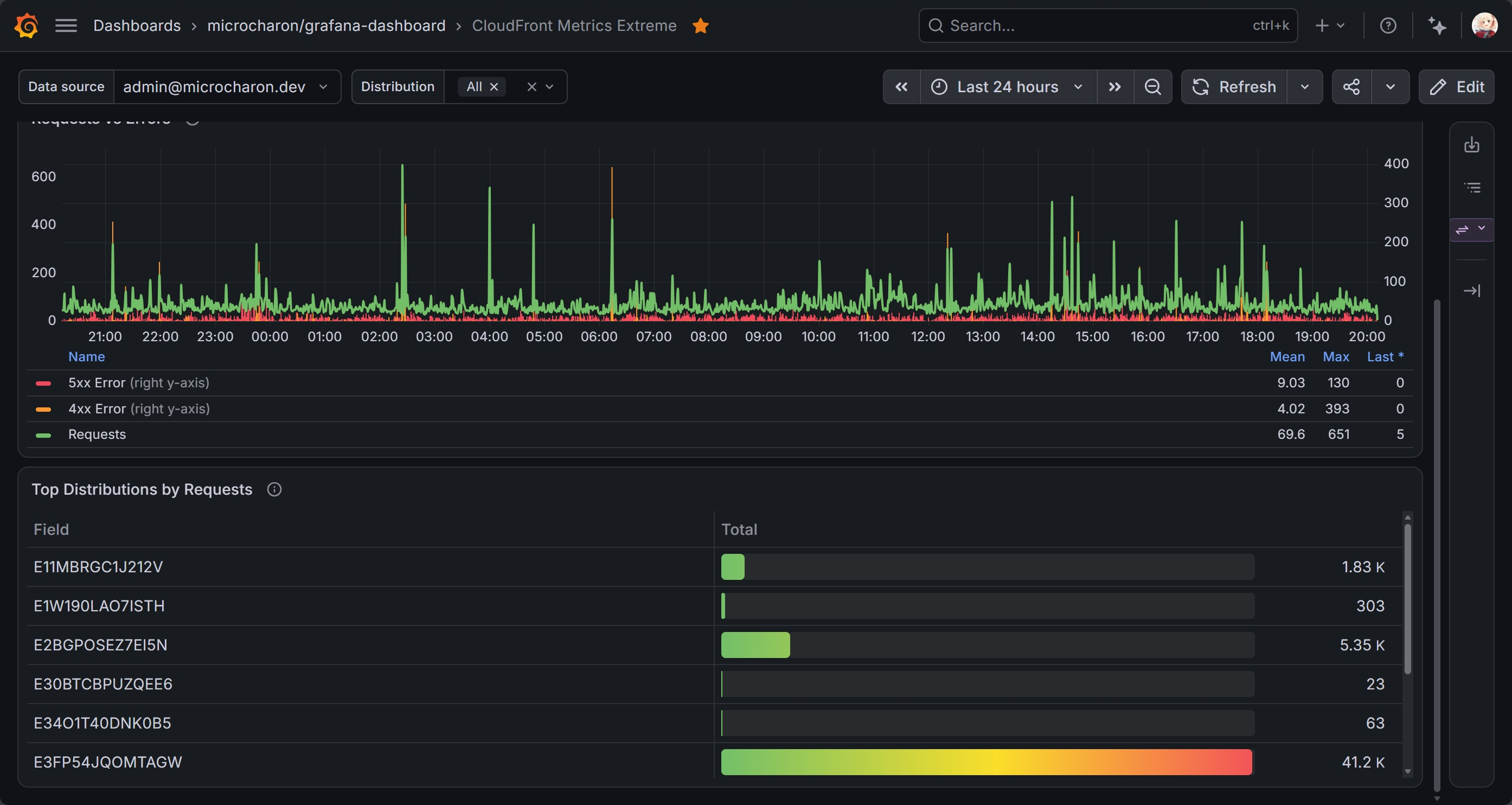Shift time range forward with double-right arrows
This screenshot has height=805, width=1512.
point(1114,87)
